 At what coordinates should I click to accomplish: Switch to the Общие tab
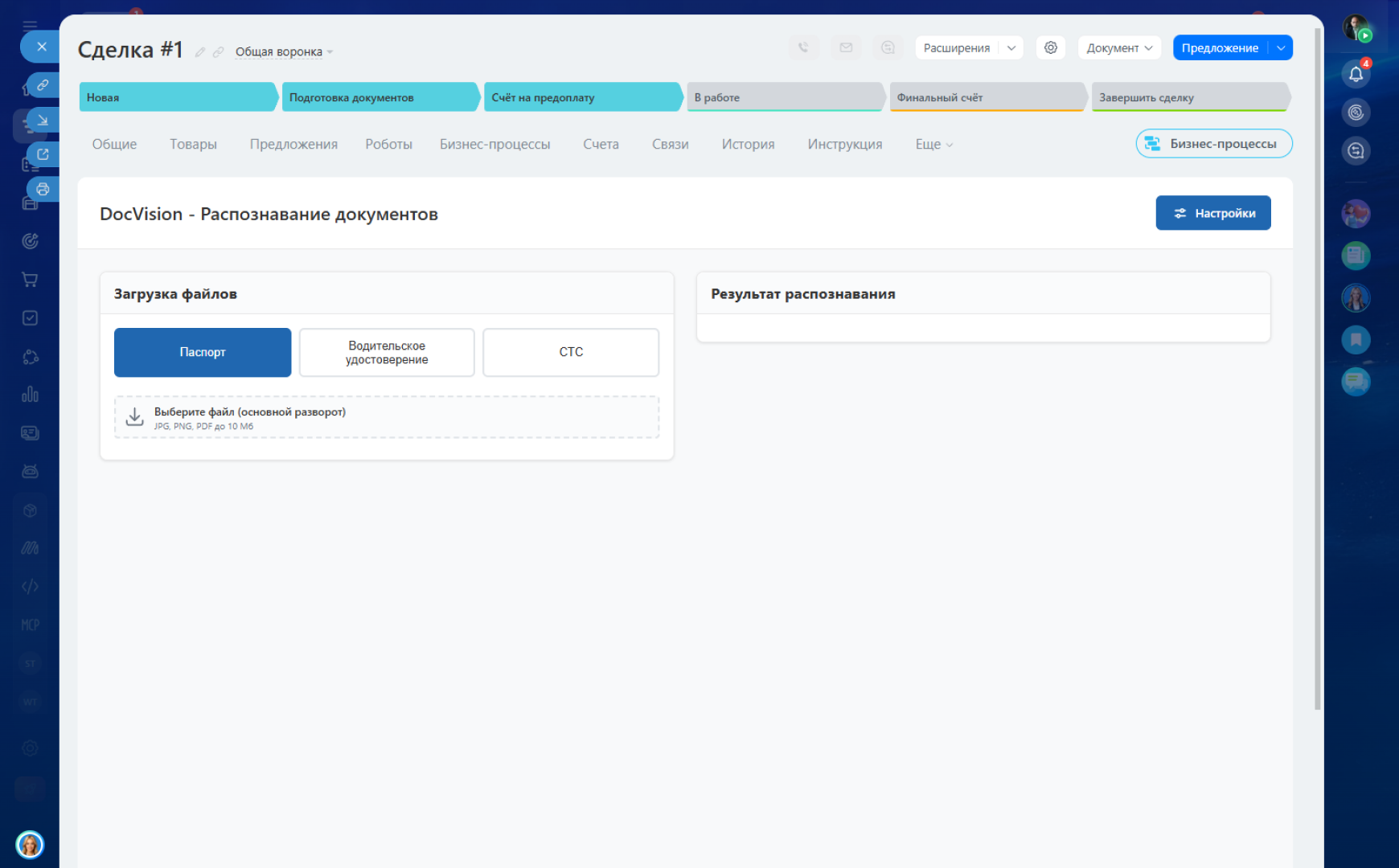(x=114, y=144)
